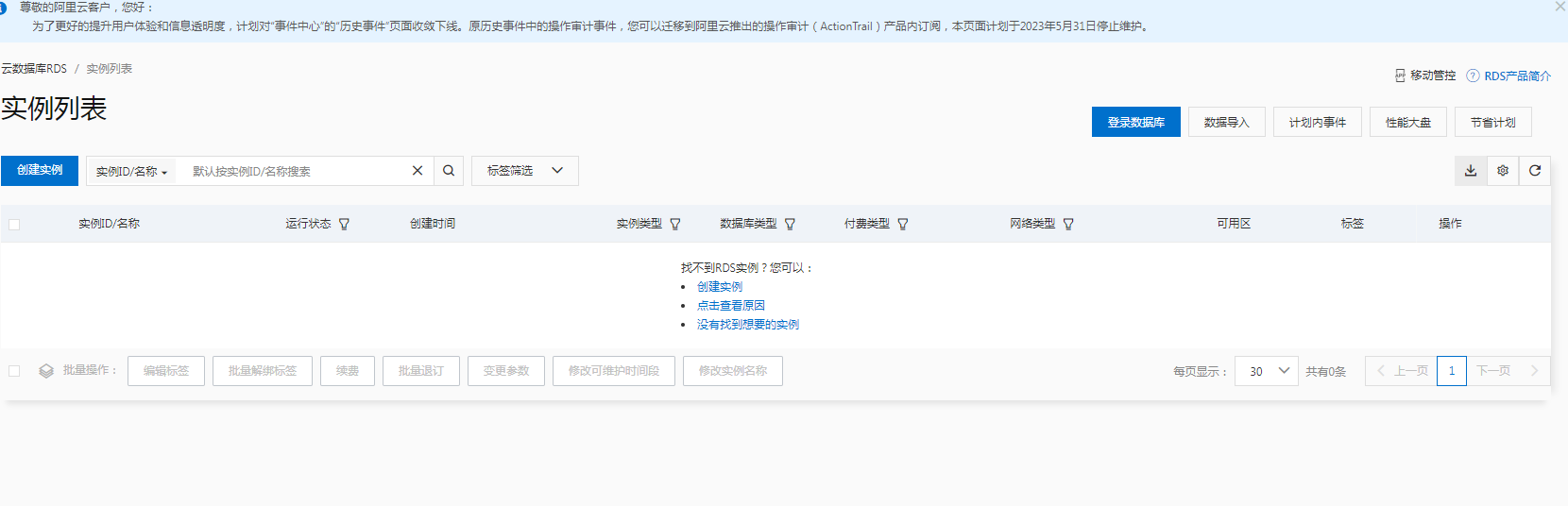Click the 共有0条 total count text
The image size is (1568, 506).
click(x=1326, y=372)
